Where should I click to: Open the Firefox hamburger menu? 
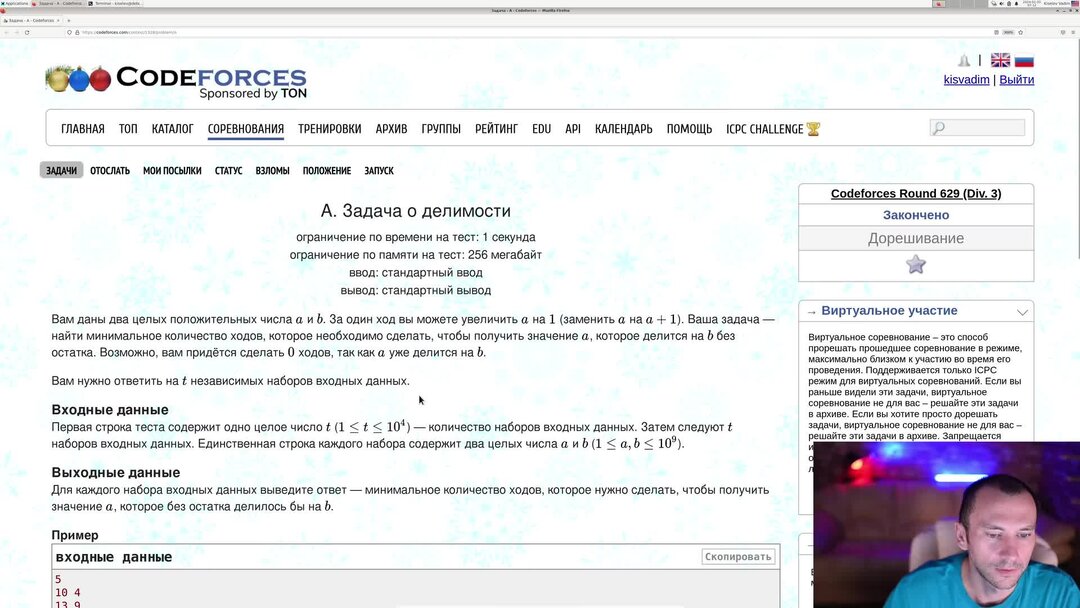click(1073, 32)
